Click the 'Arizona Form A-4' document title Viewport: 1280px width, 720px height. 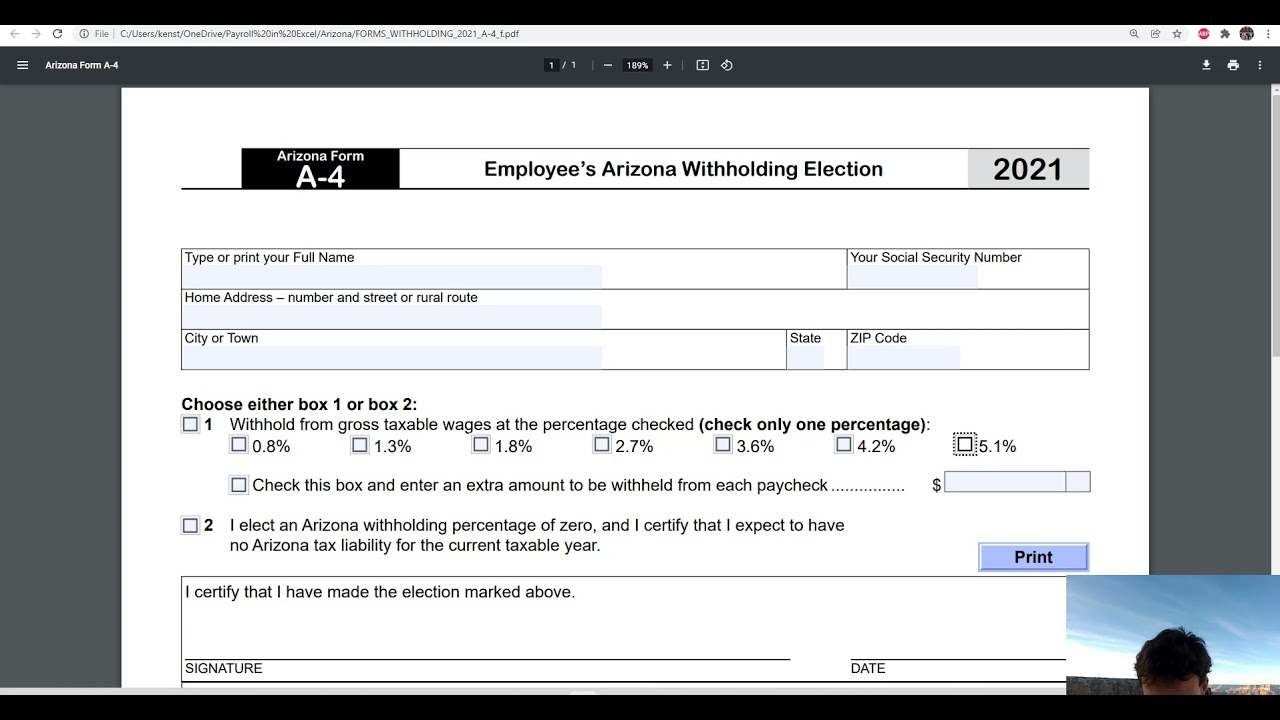82,65
